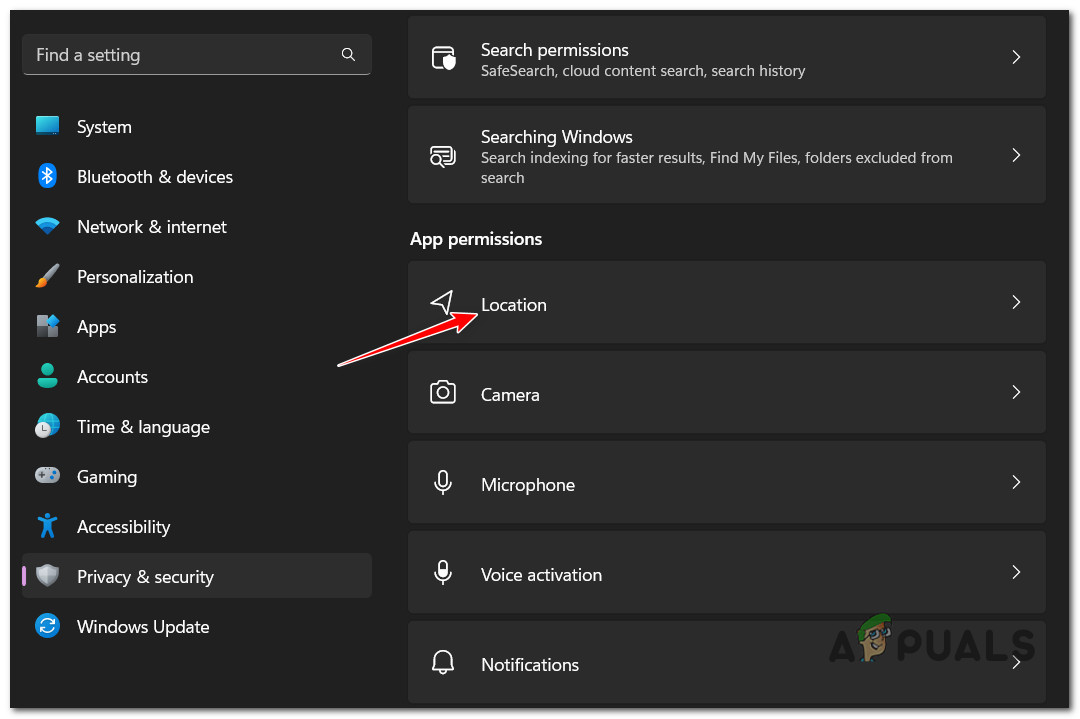Viewport: 1080px width, 719px height.
Task: Click the Network & internet Wi-Fi icon
Action: [47, 227]
